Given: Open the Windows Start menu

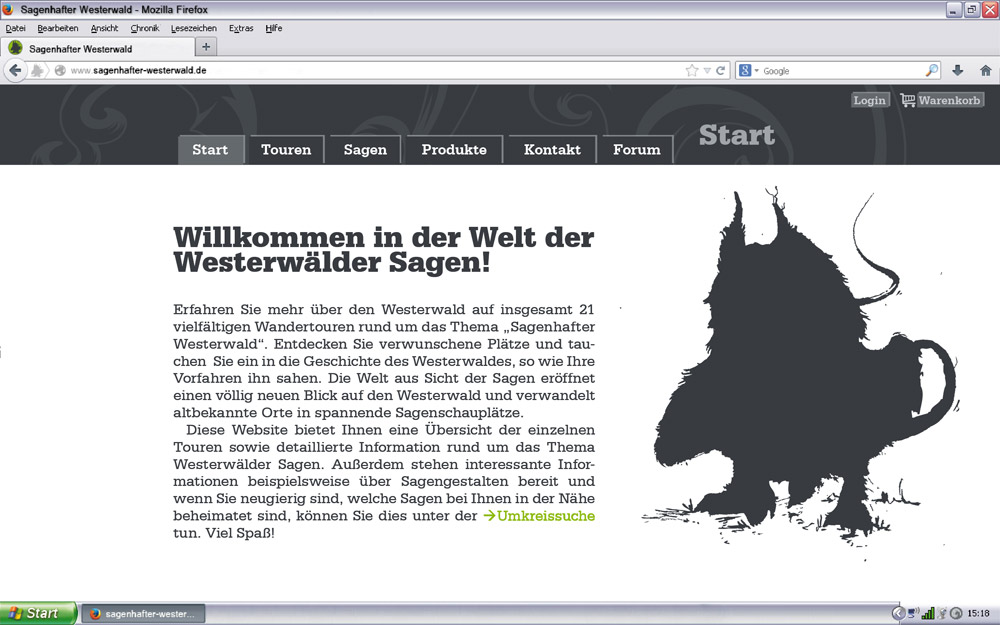Looking at the screenshot, I should coord(38,613).
